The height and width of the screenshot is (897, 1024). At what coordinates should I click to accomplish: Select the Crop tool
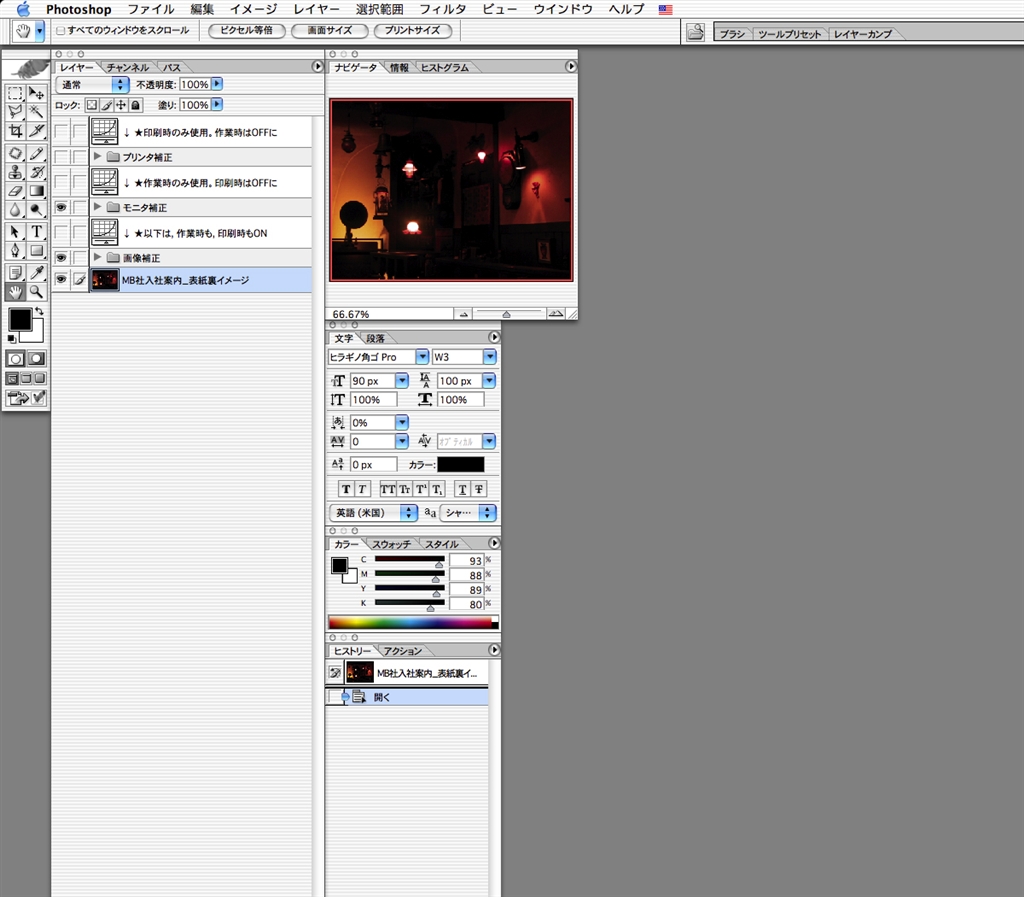point(15,132)
